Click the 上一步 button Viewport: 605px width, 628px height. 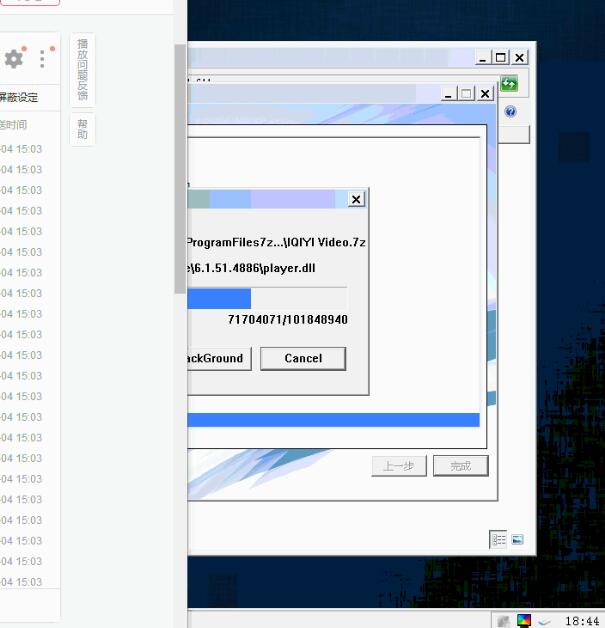click(399, 466)
